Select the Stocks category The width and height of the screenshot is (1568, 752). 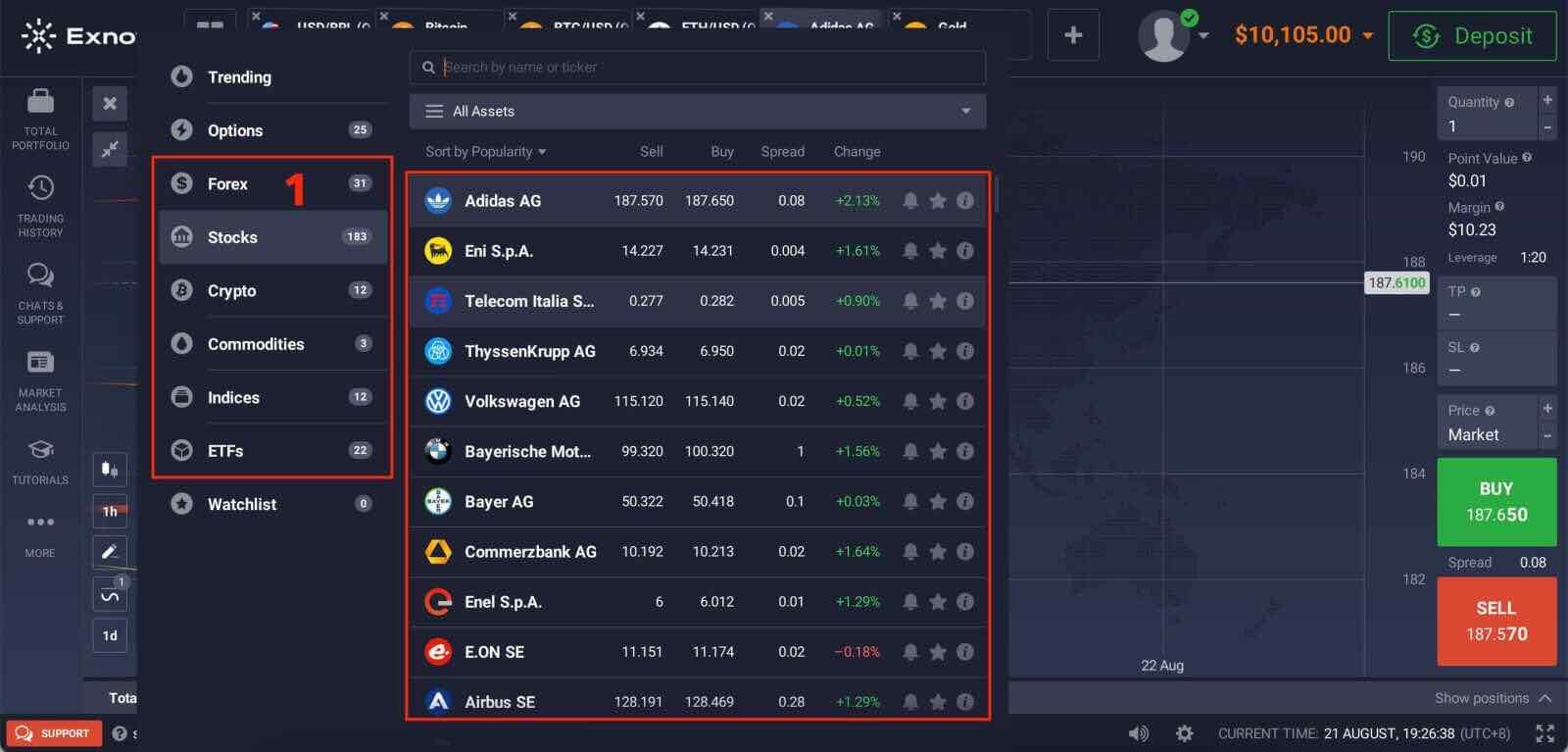tap(272, 237)
